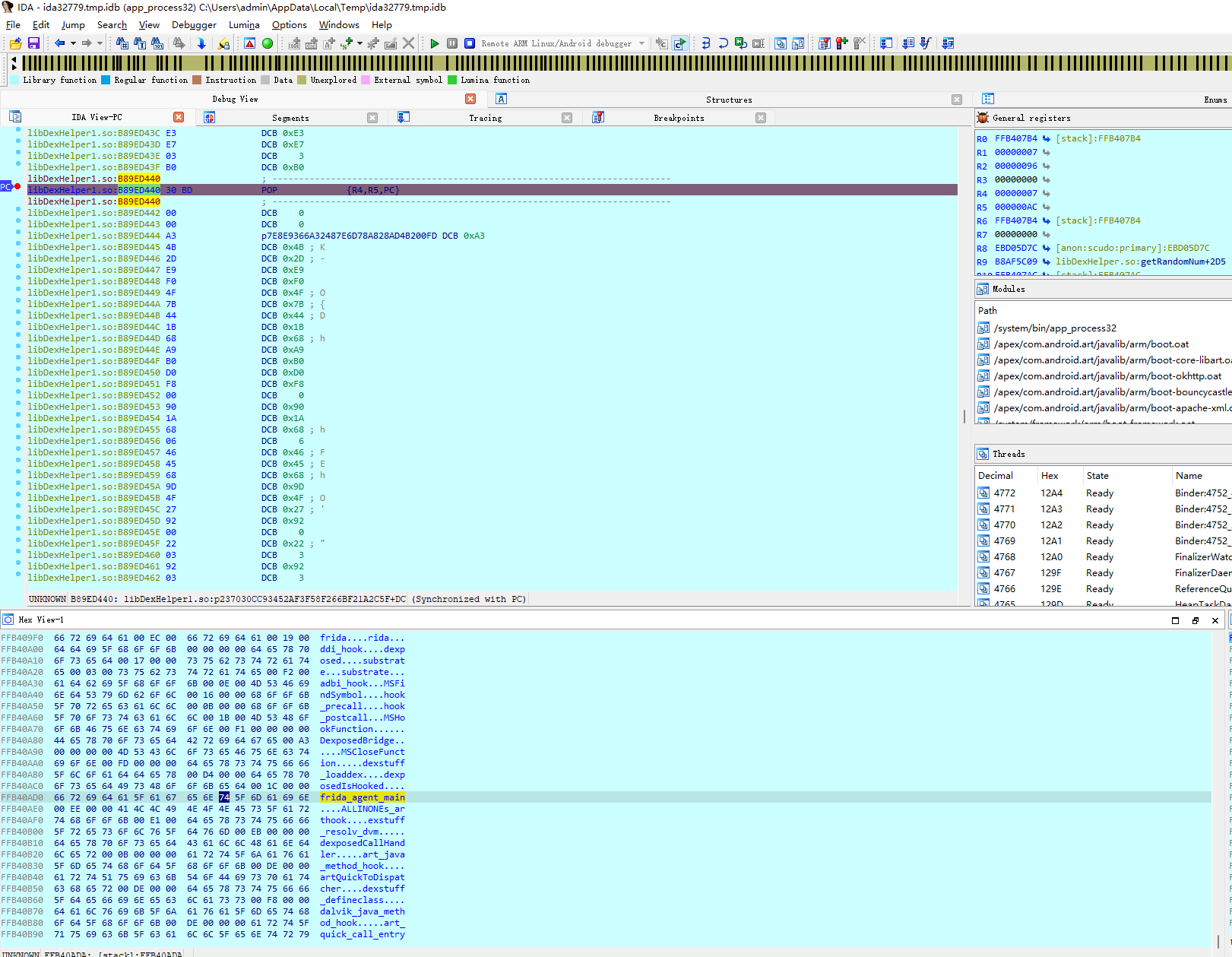1232x957 pixels.
Task: Click the Save database floppy icon
Action: pos(33,43)
